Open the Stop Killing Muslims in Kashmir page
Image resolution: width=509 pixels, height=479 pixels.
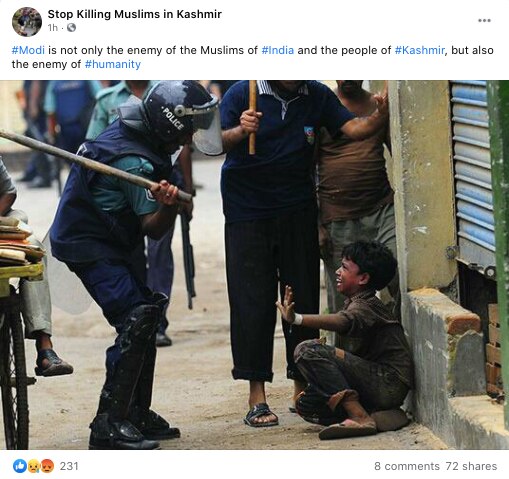coord(135,14)
